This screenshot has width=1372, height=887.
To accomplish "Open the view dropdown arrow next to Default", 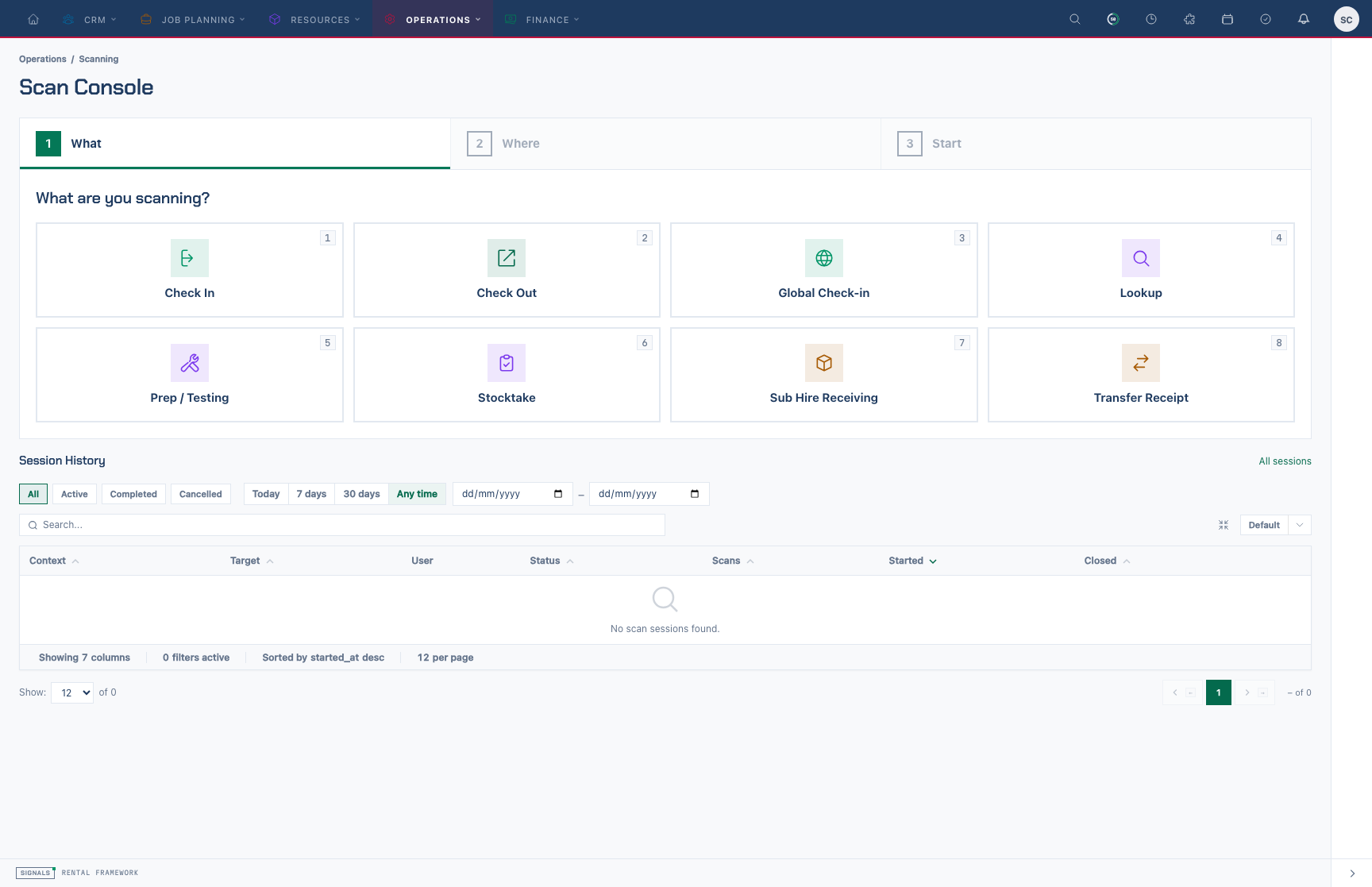I will (1300, 525).
